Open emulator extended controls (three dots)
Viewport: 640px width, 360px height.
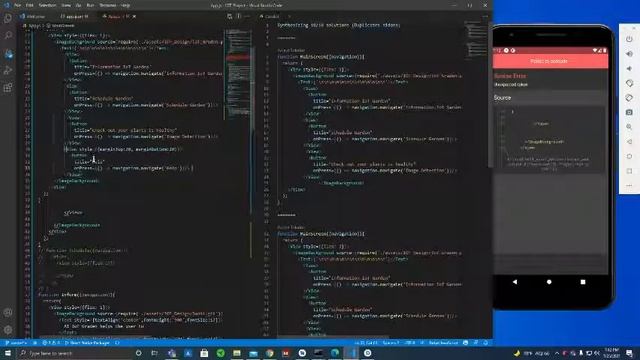(x=629, y=186)
